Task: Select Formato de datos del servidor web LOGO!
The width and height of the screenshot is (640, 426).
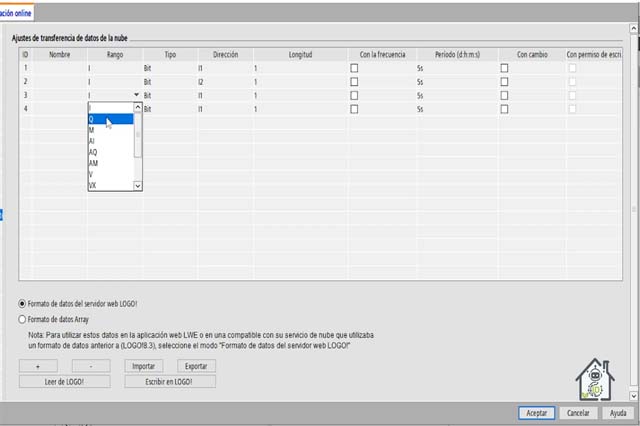Action: coord(24,303)
